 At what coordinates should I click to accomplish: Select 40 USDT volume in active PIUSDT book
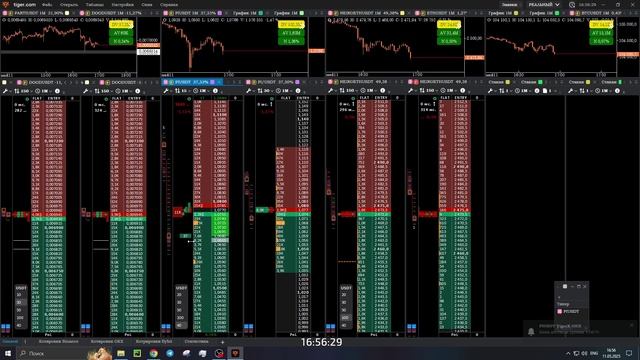click(180, 325)
